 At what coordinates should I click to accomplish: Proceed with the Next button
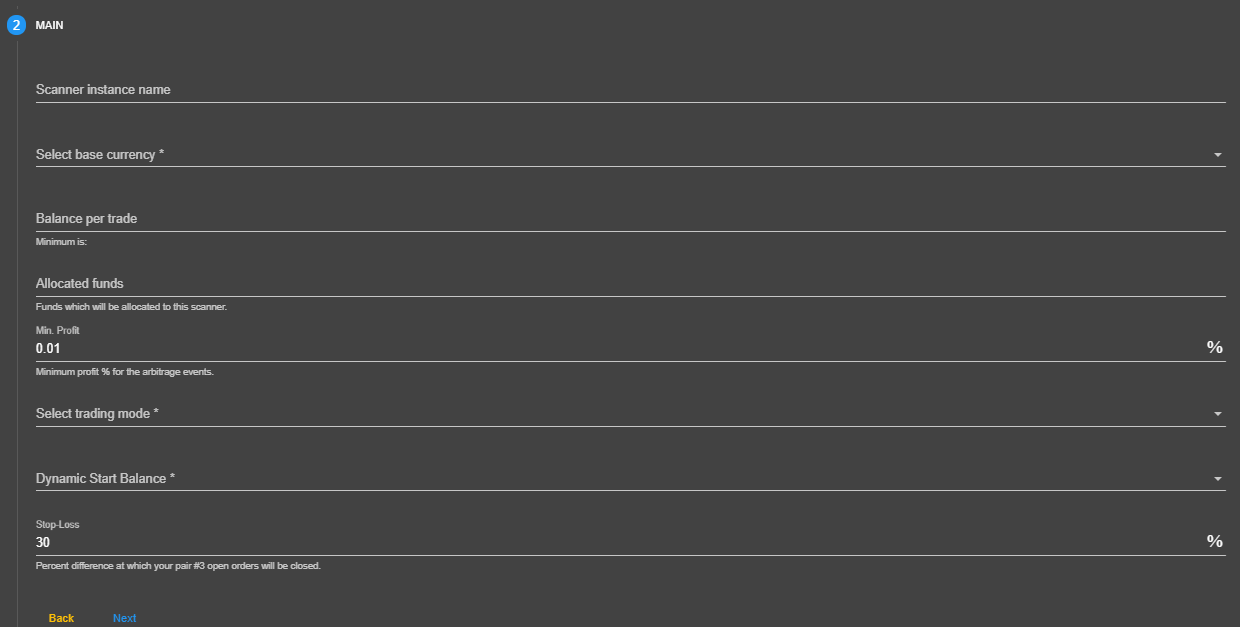click(x=124, y=618)
